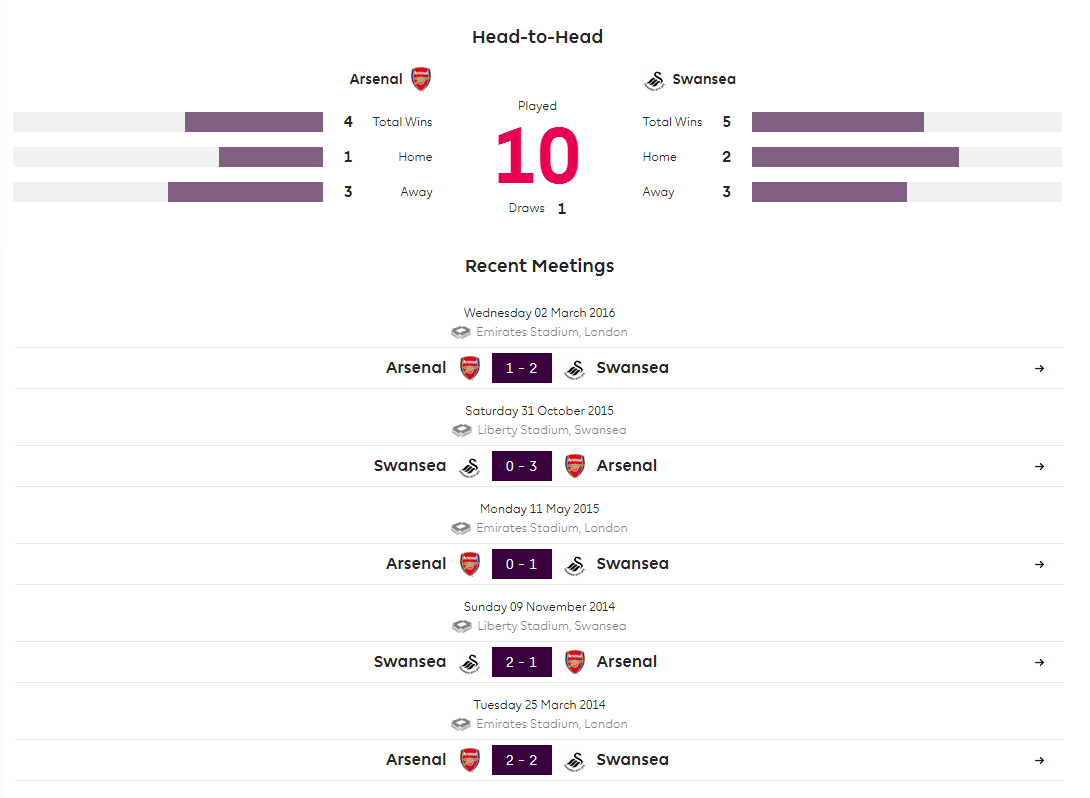1090x798 pixels.
Task: Open the 25 March 2014 match arrow
Action: click(1039, 760)
